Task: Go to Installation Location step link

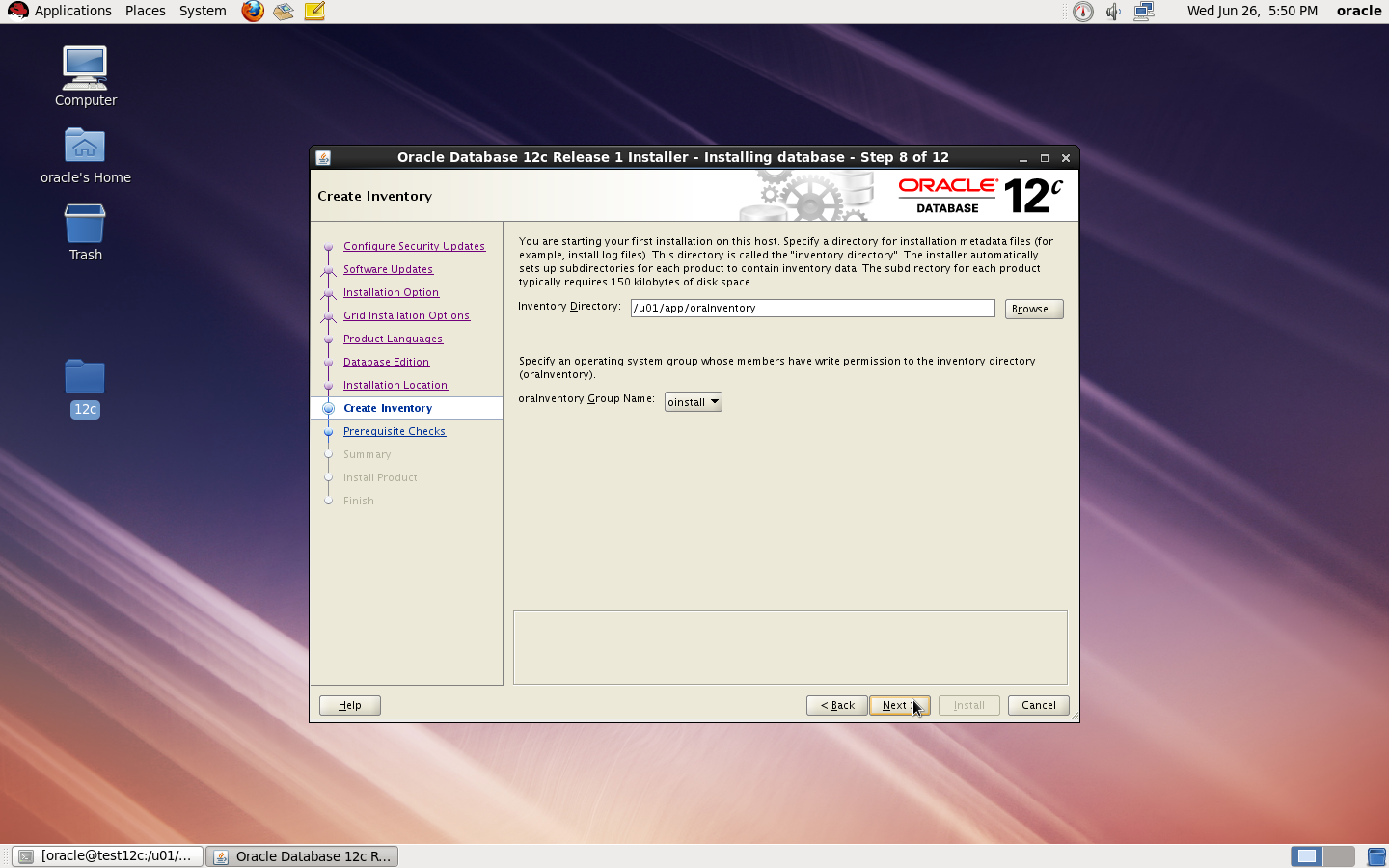Action: point(395,385)
